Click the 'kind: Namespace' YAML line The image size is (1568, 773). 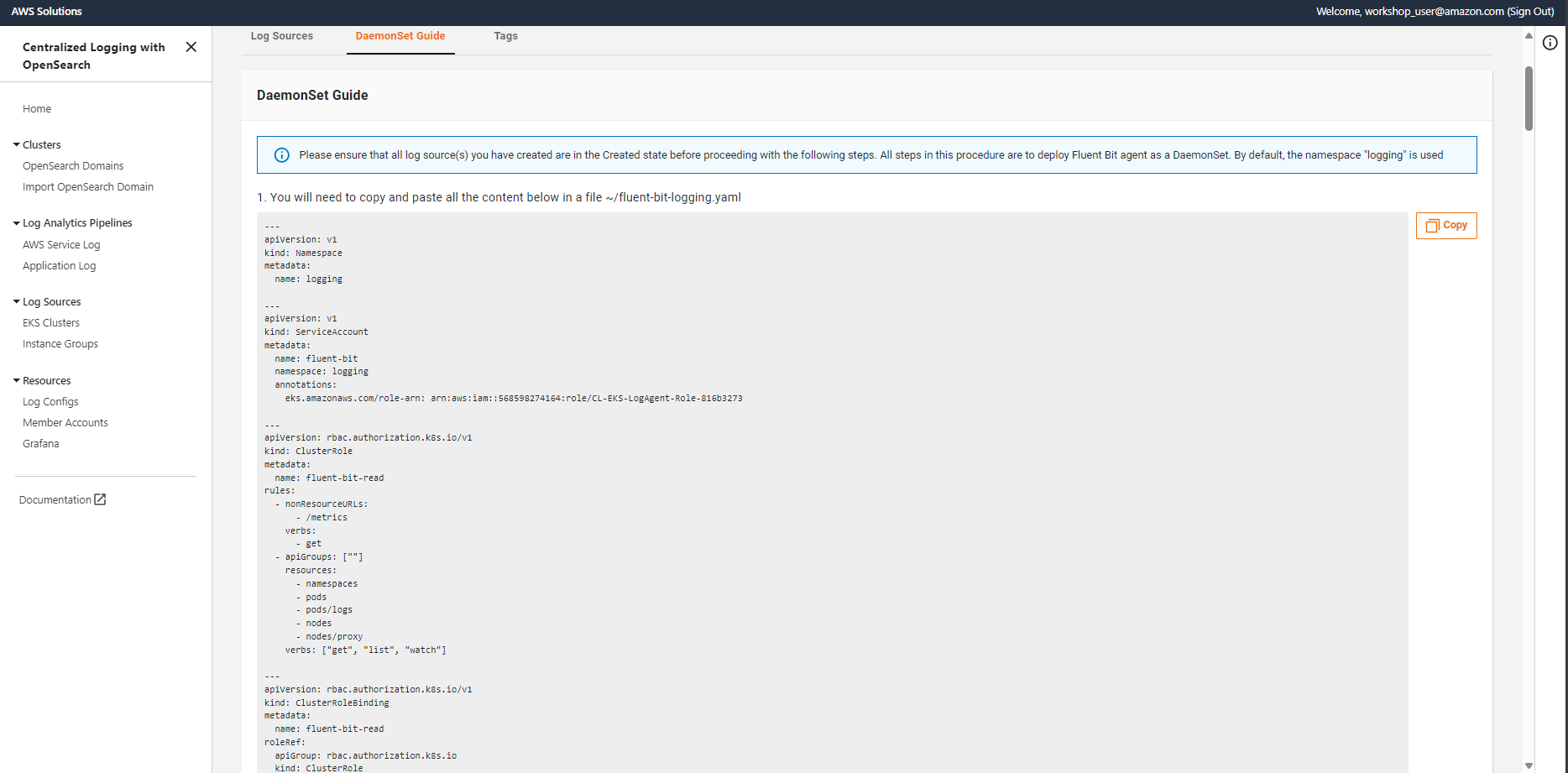pyautogui.click(x=303, y=253)
